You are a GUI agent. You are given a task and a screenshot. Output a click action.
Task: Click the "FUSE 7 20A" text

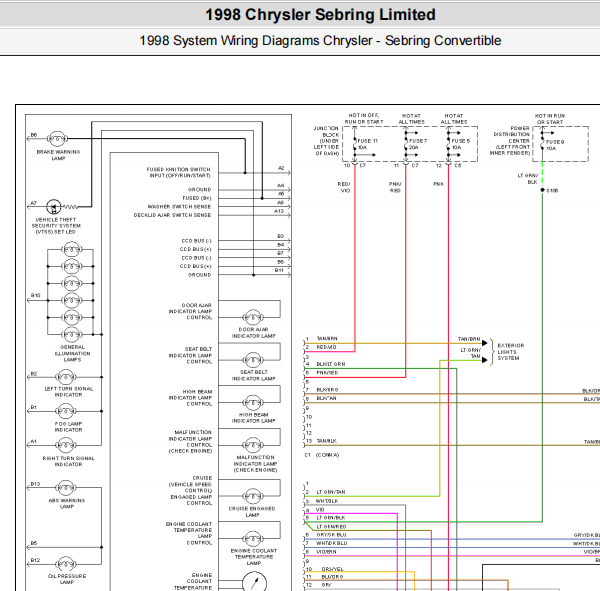[418, 144]
